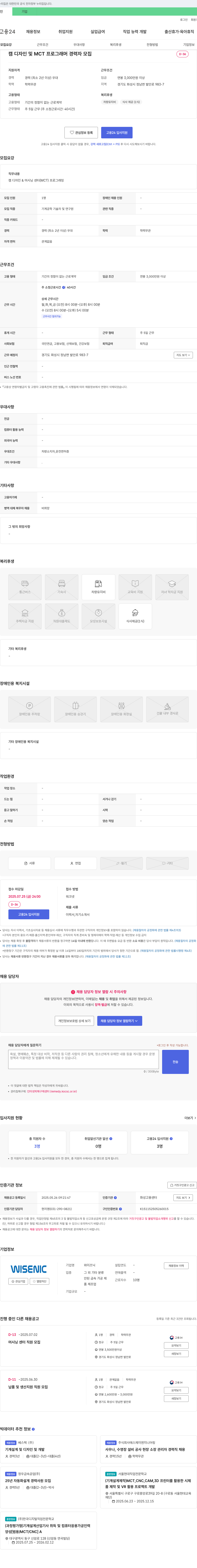Screen dimensions: 197x1568
Task: Open 머시닝 센터 직원 모집 posting
Action: coord(24,1342)
